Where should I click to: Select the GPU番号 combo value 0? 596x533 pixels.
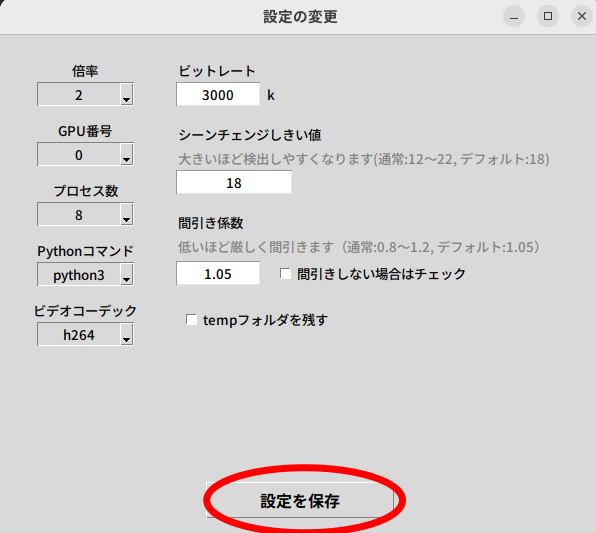click(x=79, y=154)
